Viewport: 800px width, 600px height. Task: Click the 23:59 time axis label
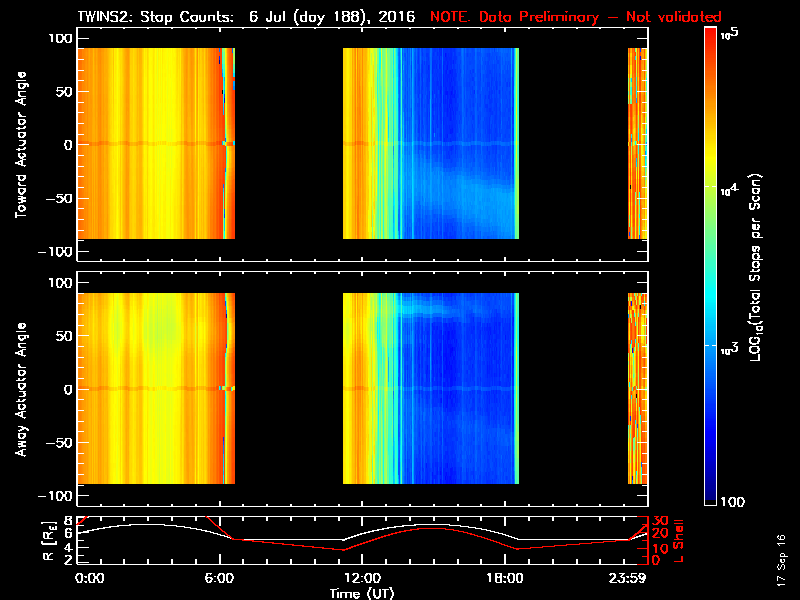(627, 579)
